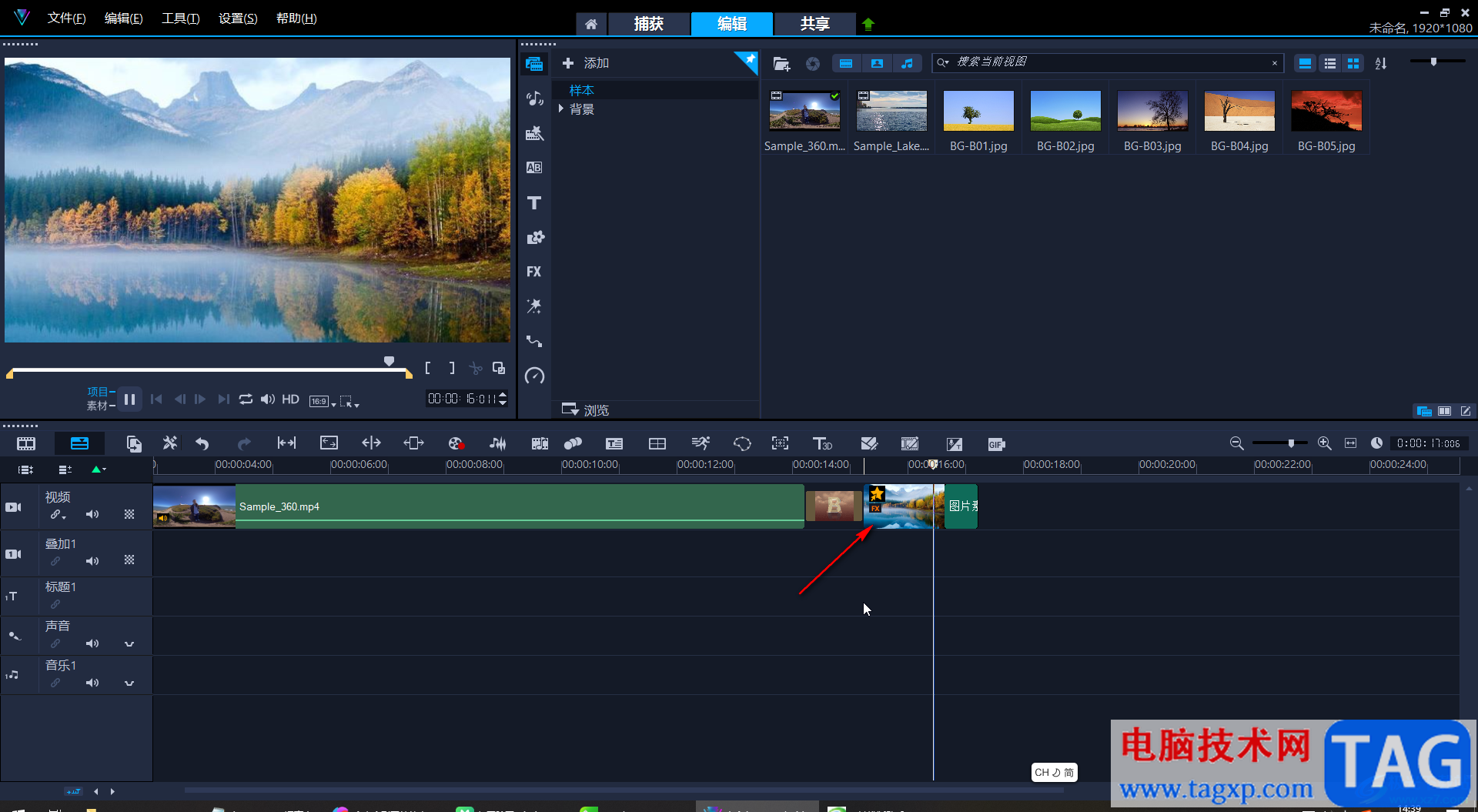The image size is (1478, 812).
Task: Switch to Timeline view button
Action: coord(79,443)
